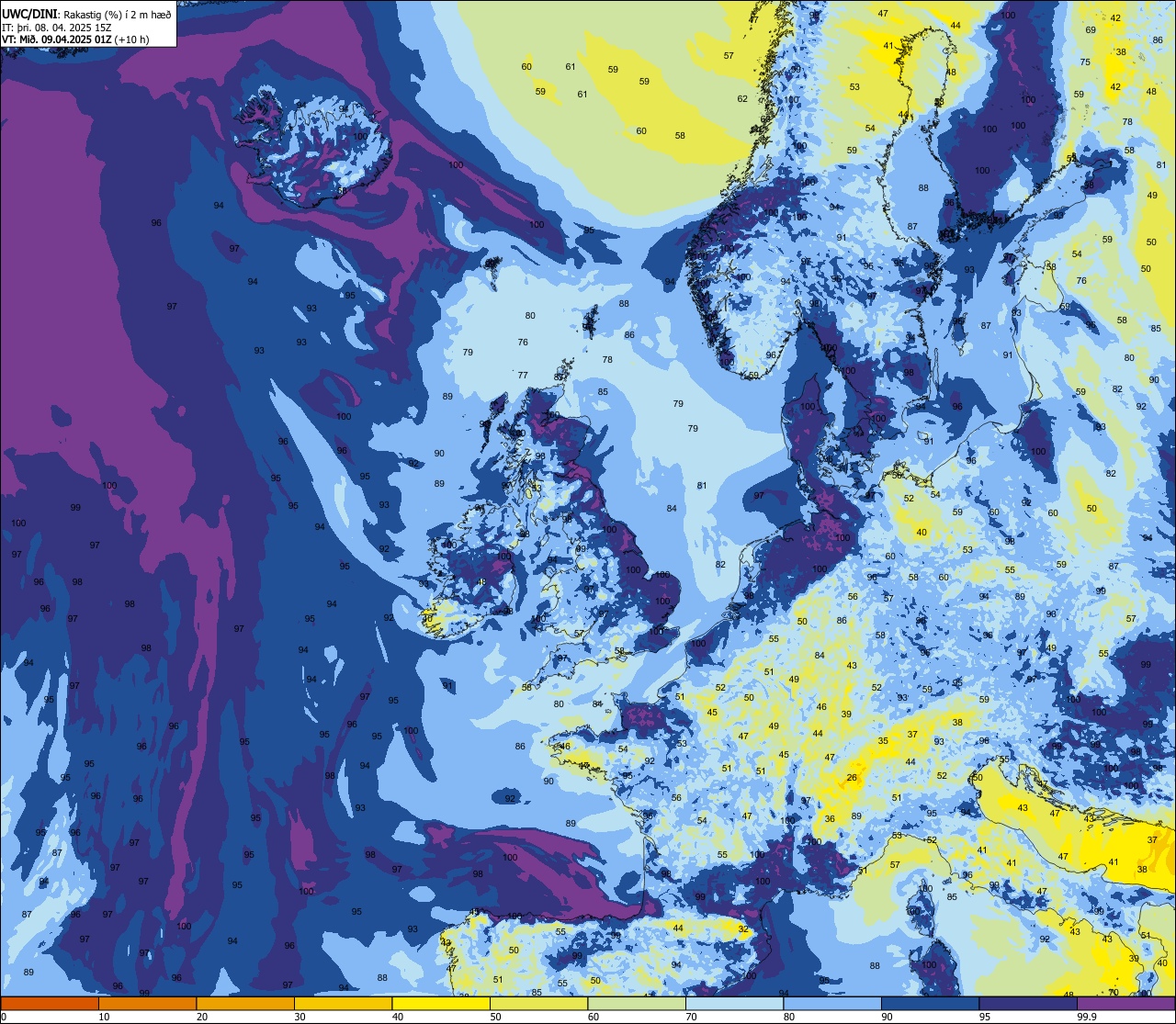Click the legend tick label 95 under the colorbar
This screenshot has width=1176, height=1024.
click(985, 1017)
